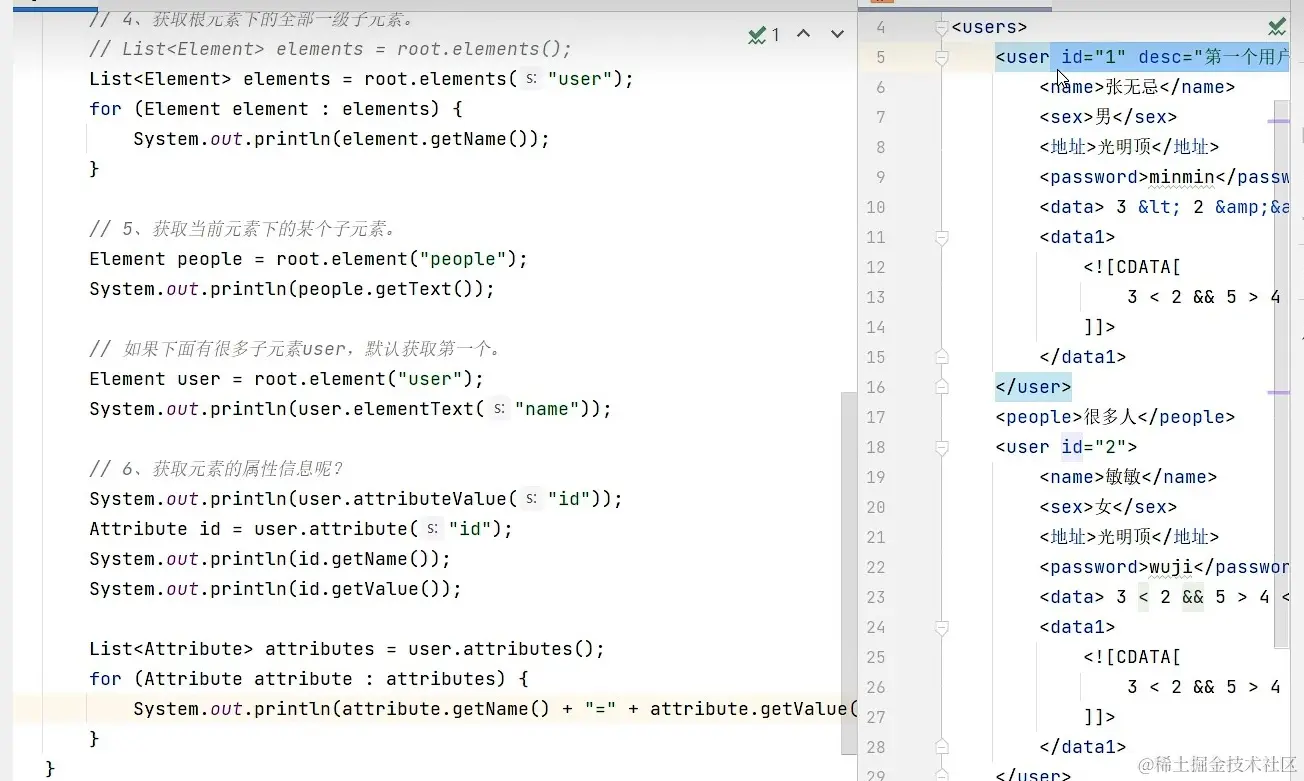Click 'Element people = root.element("people");' line
Image resolution: width=1304 pixels, height=781 pixels.
coord(308,259)
